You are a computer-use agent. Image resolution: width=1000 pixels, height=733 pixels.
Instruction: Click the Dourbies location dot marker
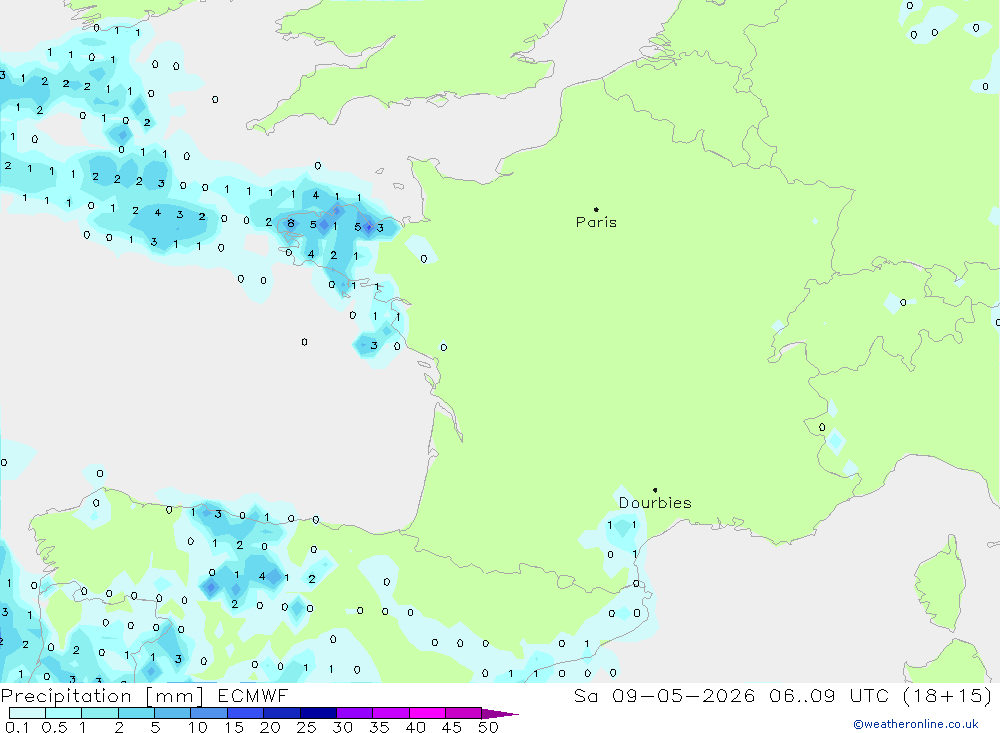655,490
